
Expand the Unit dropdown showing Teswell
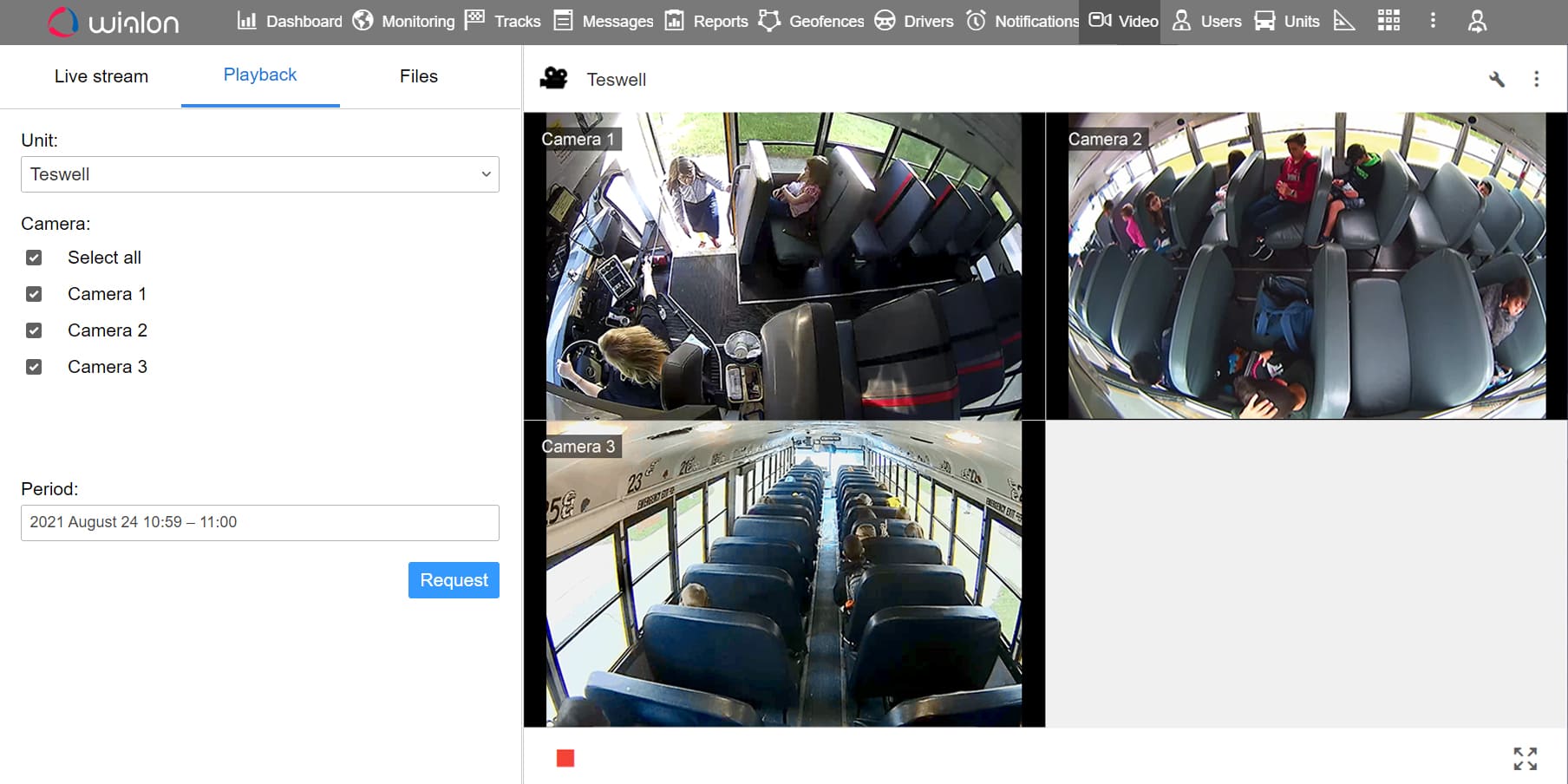pyautogui.click(x=259, y=174)
